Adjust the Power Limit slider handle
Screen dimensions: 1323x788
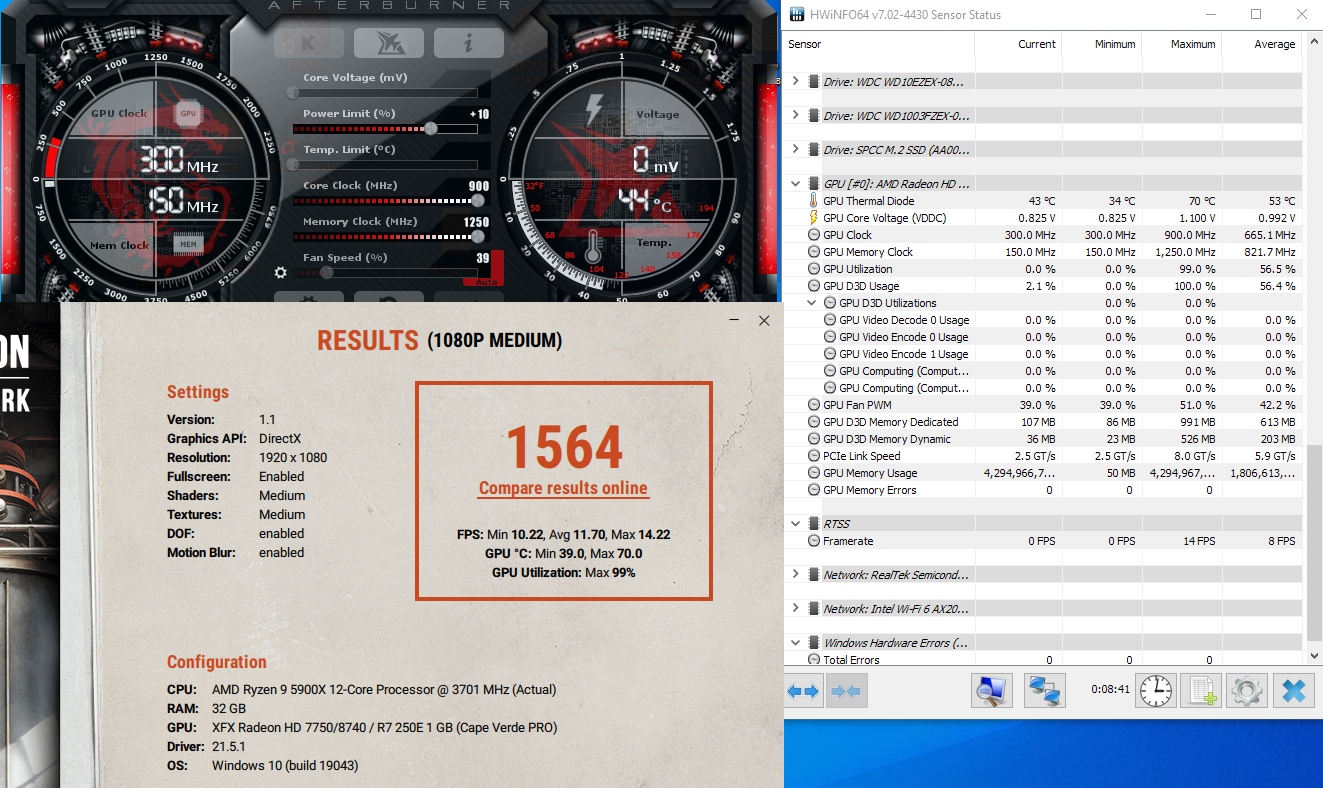(431, 129)
